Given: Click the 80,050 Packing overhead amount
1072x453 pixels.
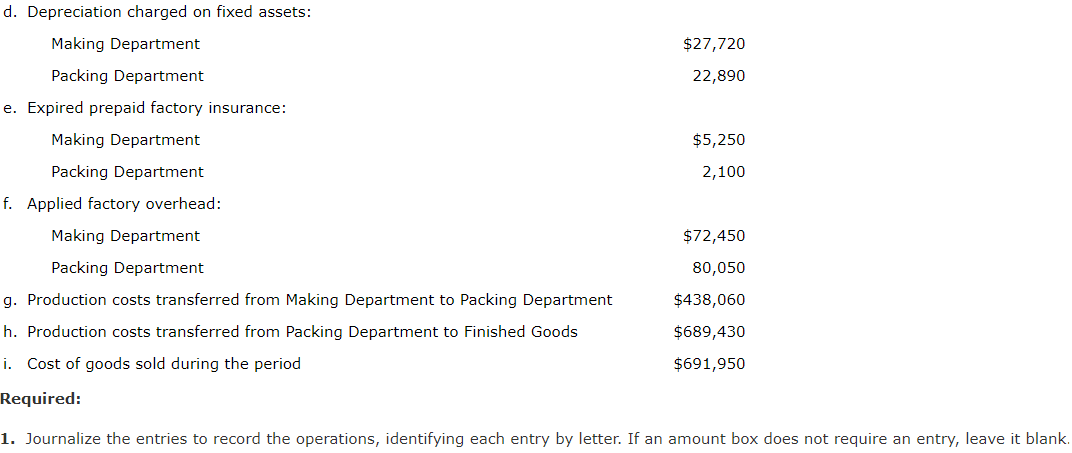Looking at the screenshot, I should pyautogui.click(x=719, y=268).
